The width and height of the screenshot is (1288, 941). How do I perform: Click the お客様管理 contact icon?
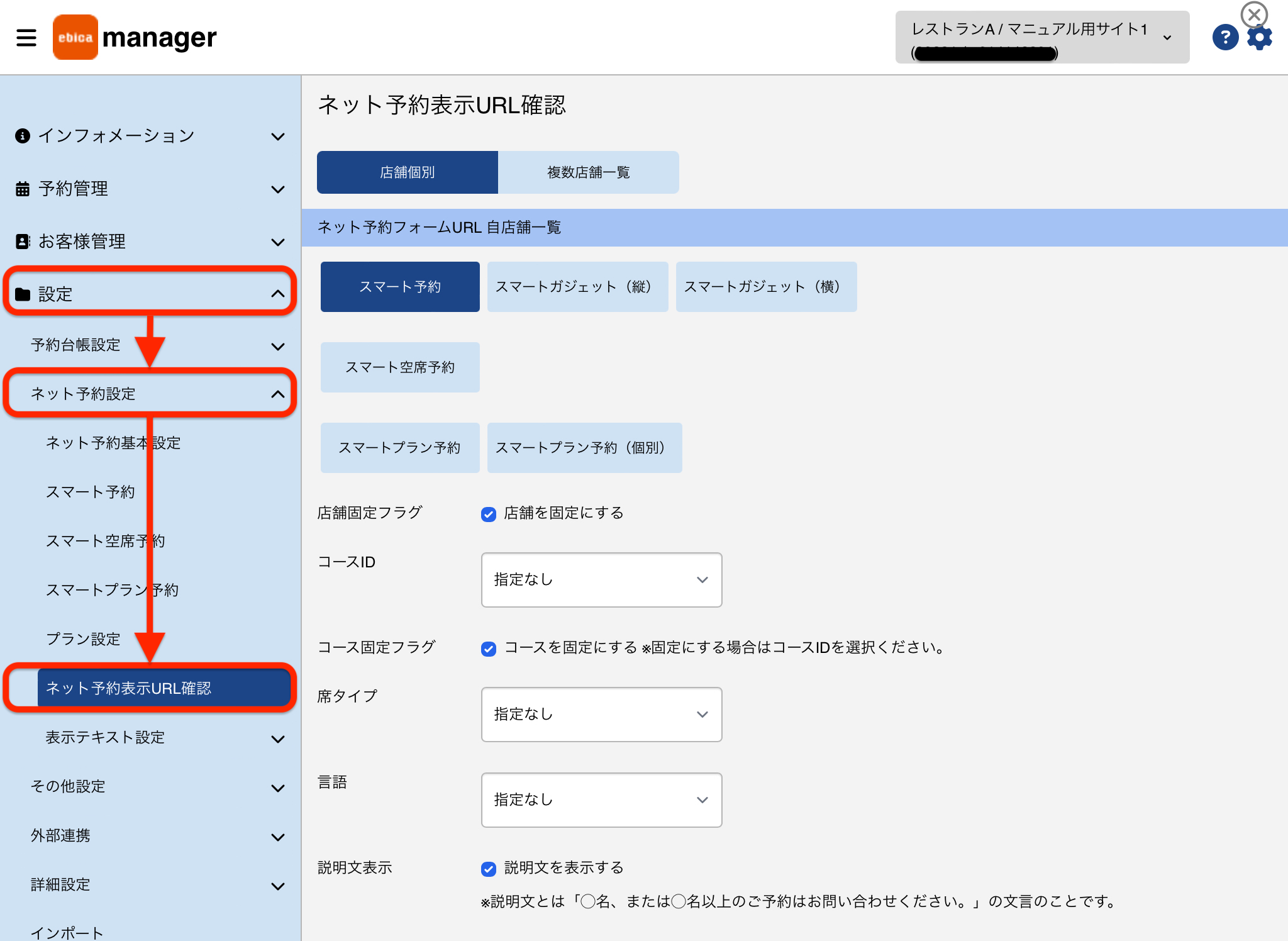coord(23,242)
